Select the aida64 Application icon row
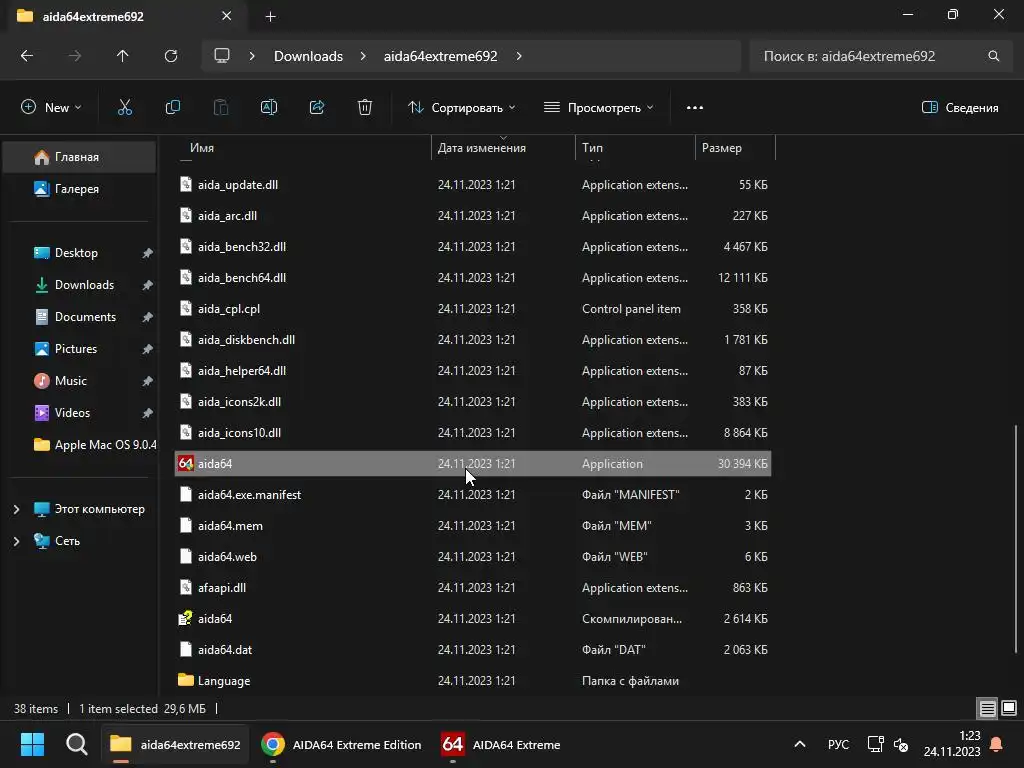The height and width of the screenshot is (768, 1024). pos(473,464)
